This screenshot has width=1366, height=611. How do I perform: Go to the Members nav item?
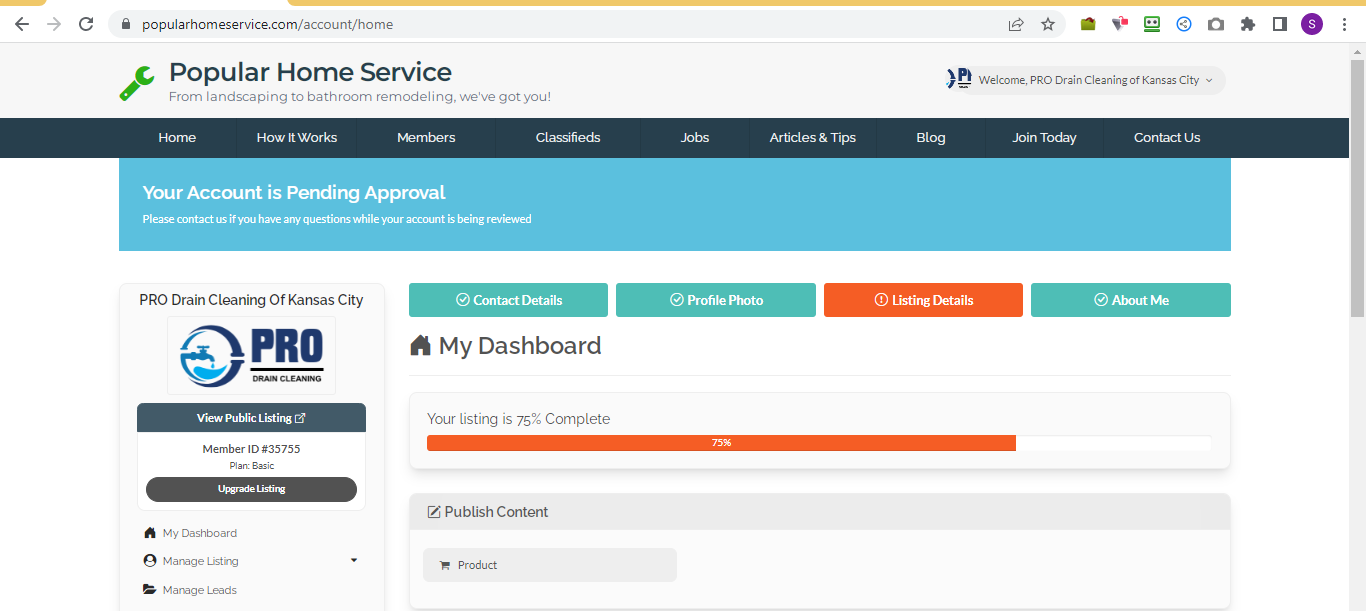pos(426,138)
